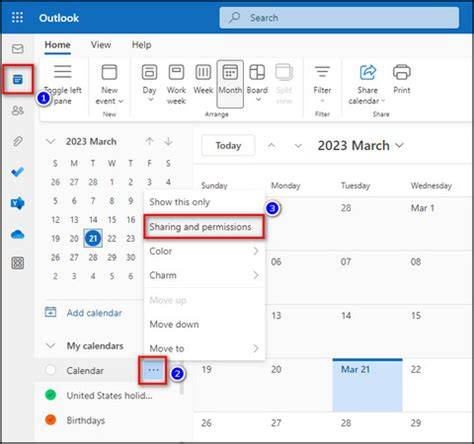Image resolution: width=474 pixels, height=444 pixels.
Task: Switch to the View tab
Action: coord(101,45)
